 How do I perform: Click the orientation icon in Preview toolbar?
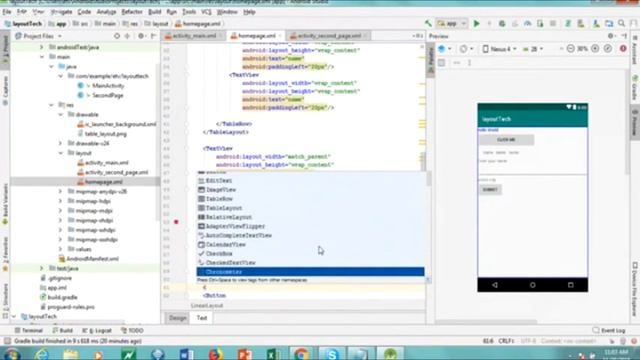pos(463,49)
